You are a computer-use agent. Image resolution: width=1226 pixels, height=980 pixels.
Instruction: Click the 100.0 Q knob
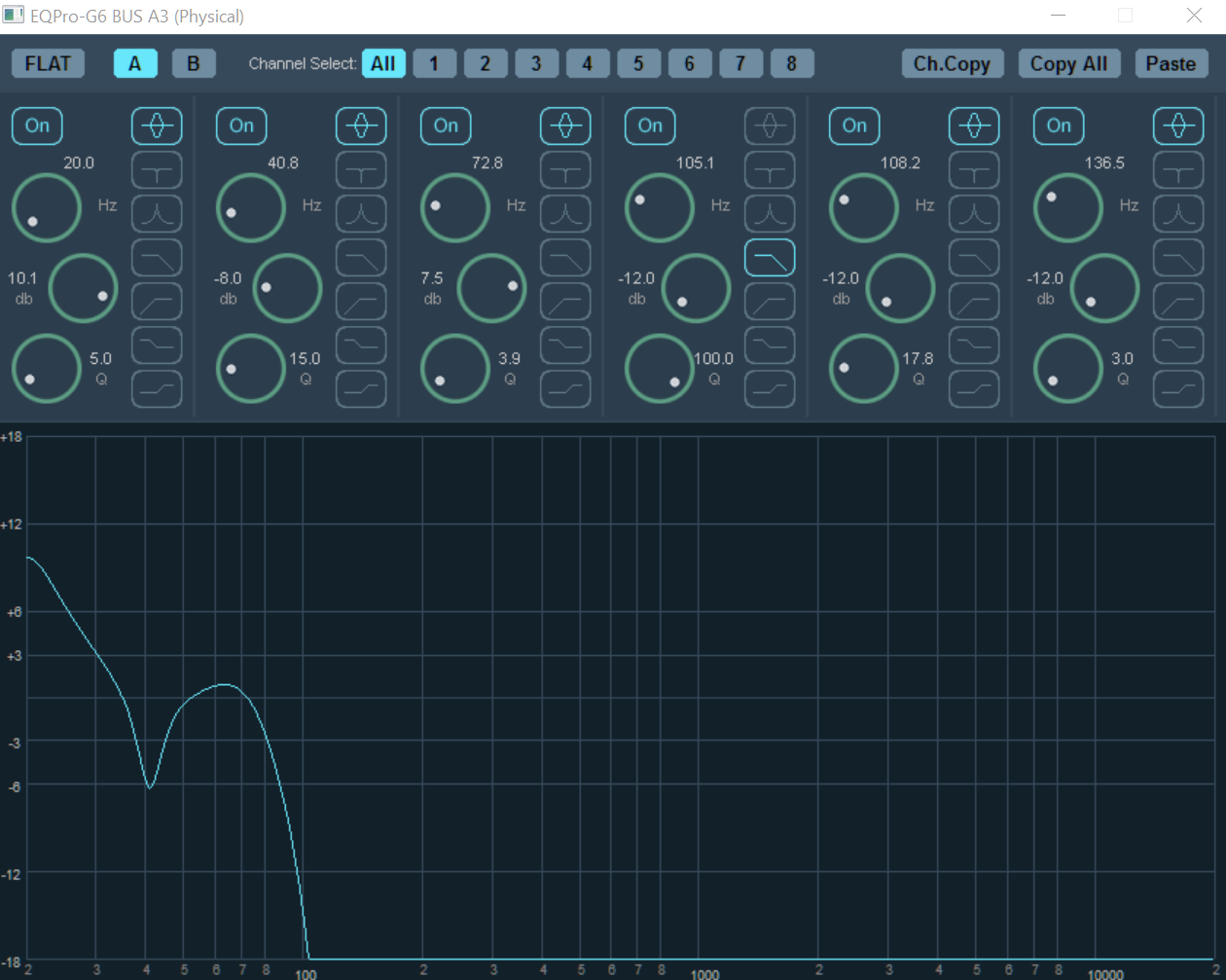click(660, 368)
